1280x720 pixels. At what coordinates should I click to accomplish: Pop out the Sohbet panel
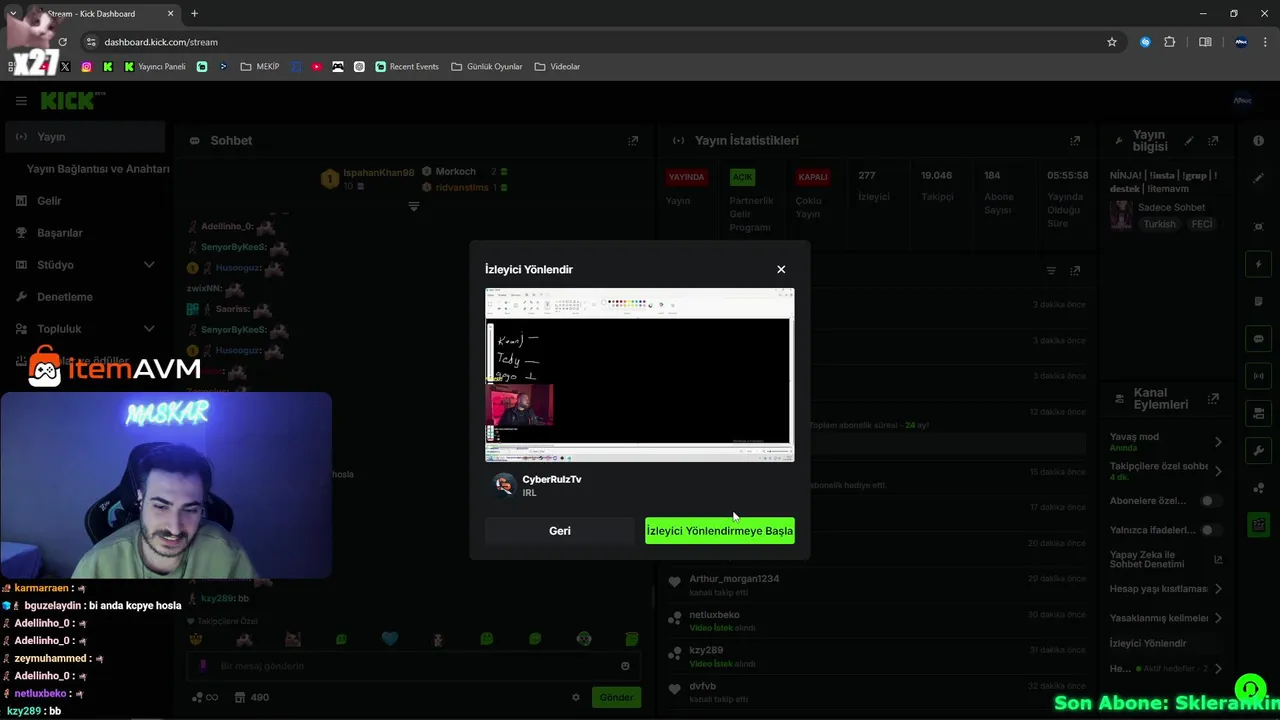click(633, 141)
